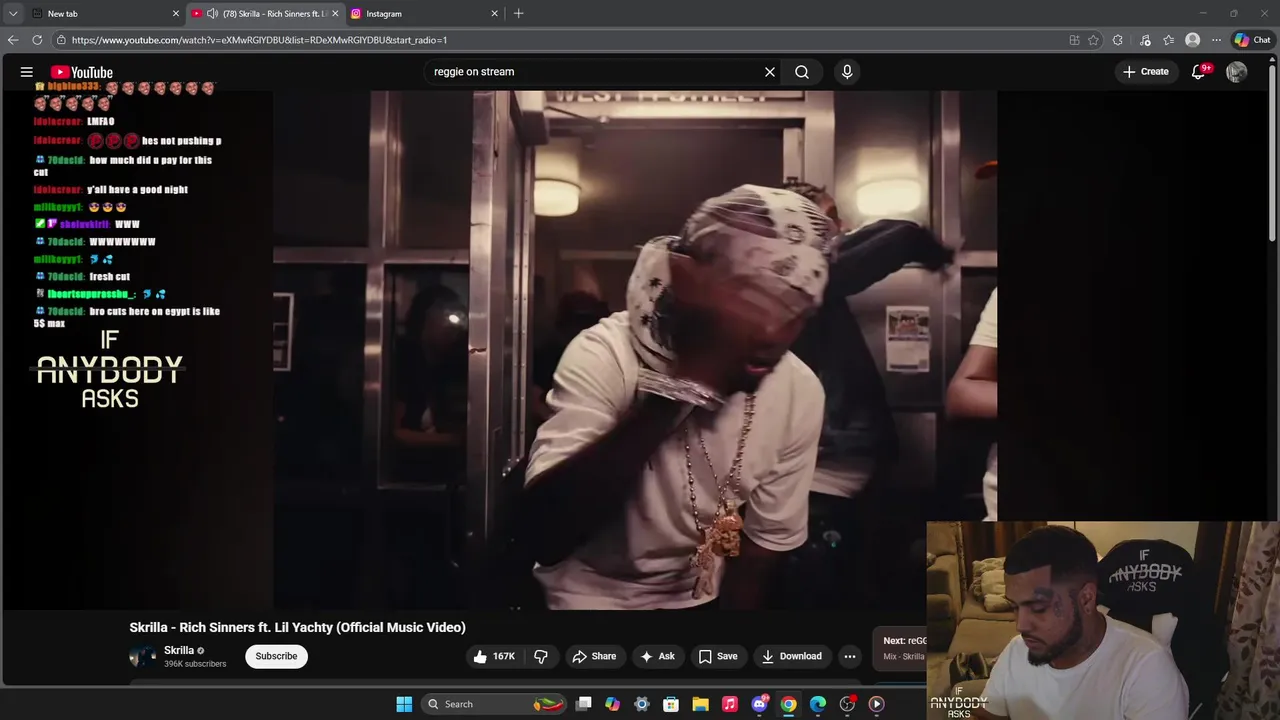Run search with the magnifier button

point(802,72)
